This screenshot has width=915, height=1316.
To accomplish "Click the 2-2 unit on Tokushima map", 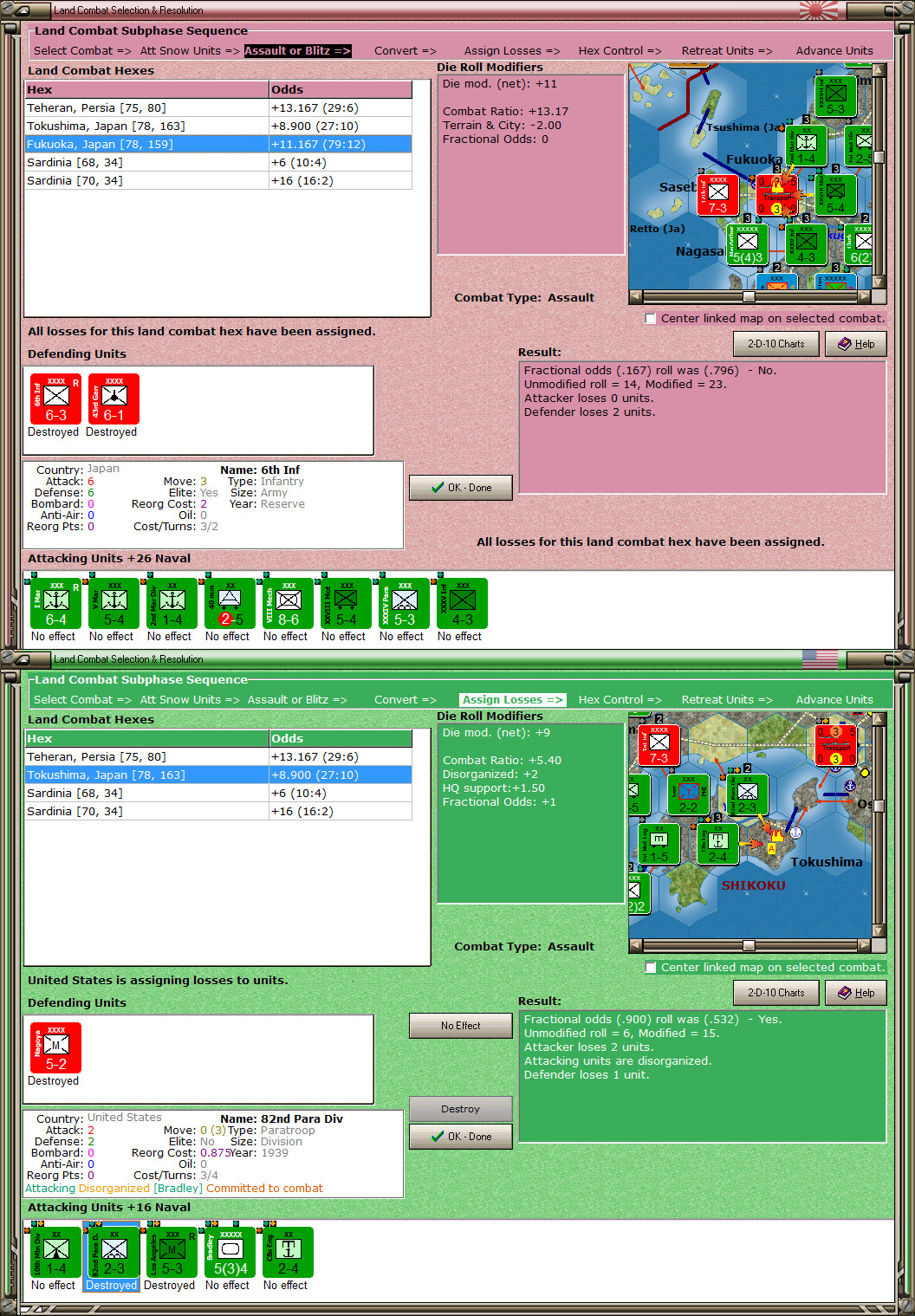I will coord(688,794).
